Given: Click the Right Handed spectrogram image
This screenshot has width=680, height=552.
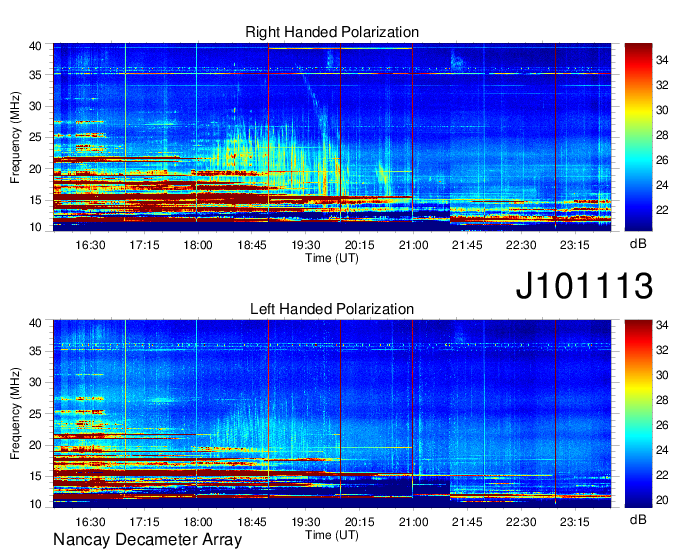Looking at the screenshot, I should 332,137.
